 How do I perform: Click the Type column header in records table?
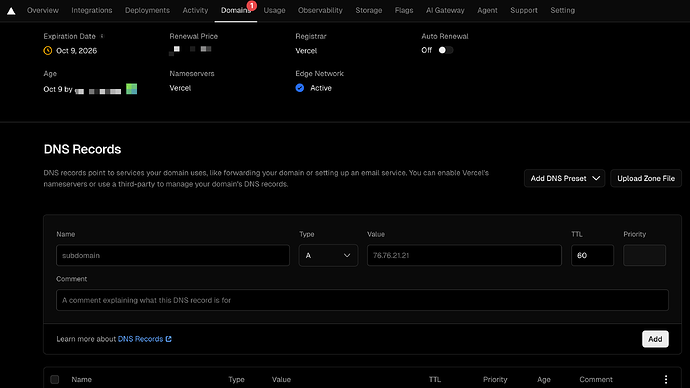(x=236, y=379)
